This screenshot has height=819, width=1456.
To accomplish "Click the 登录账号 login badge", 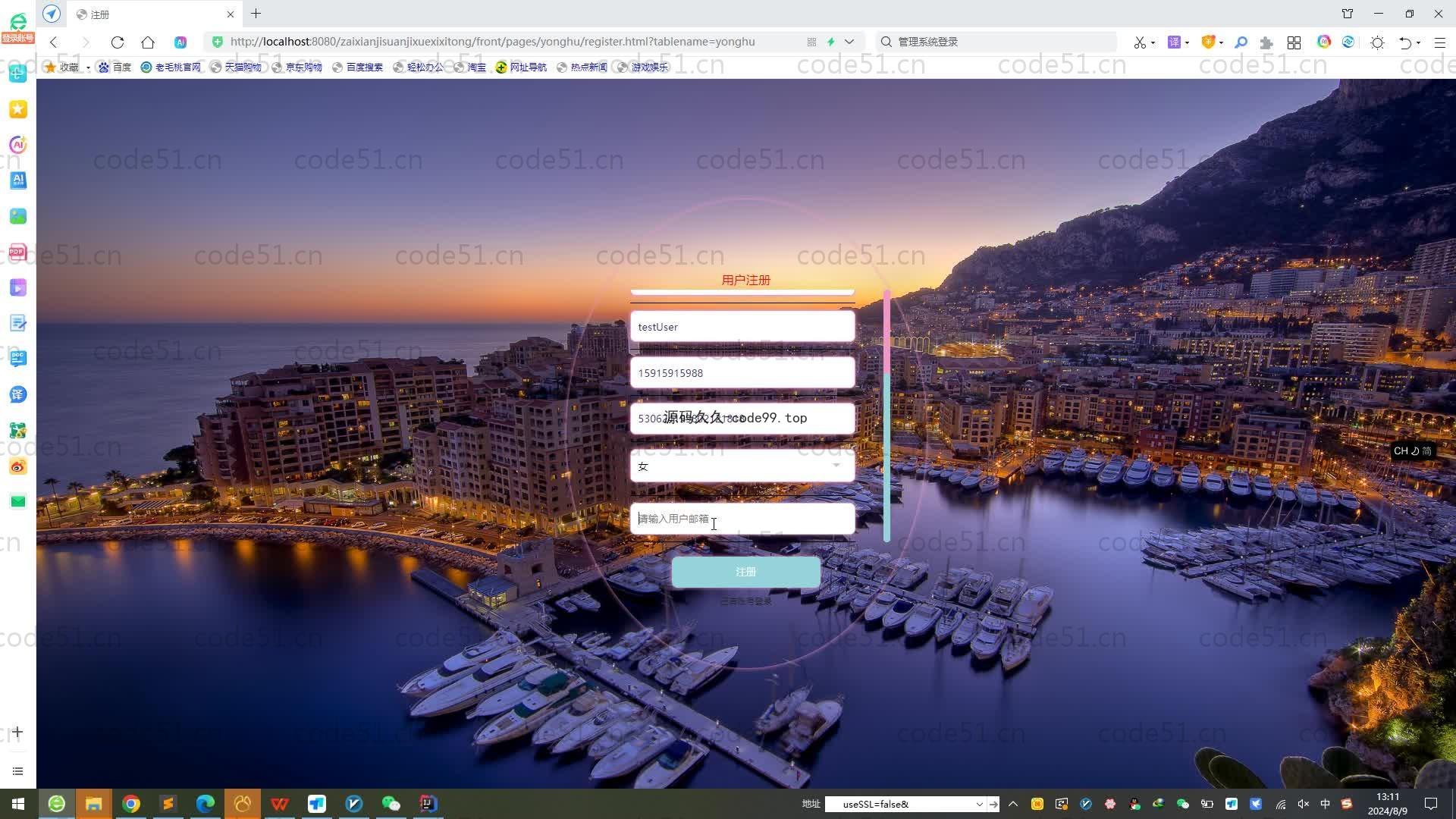I will [17, 38].
